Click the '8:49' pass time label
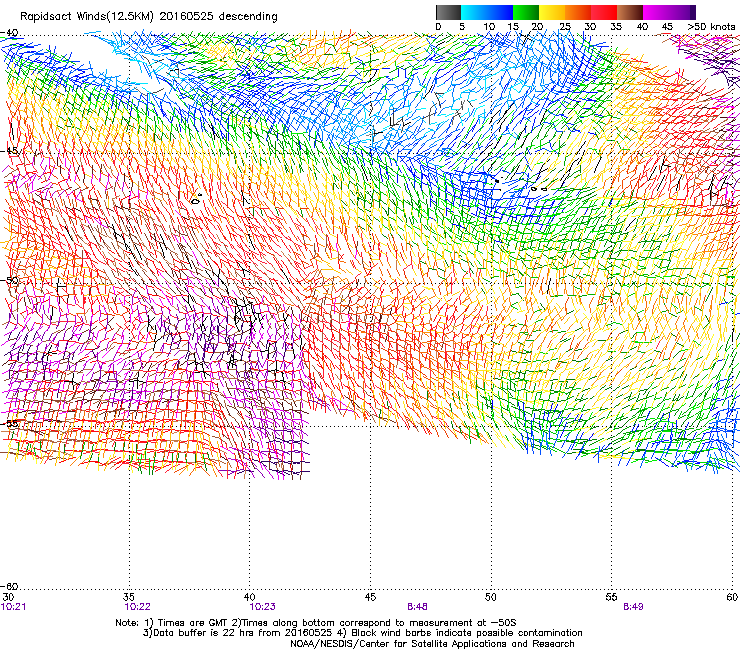740x650 pixels. click(x=633, y=607)
